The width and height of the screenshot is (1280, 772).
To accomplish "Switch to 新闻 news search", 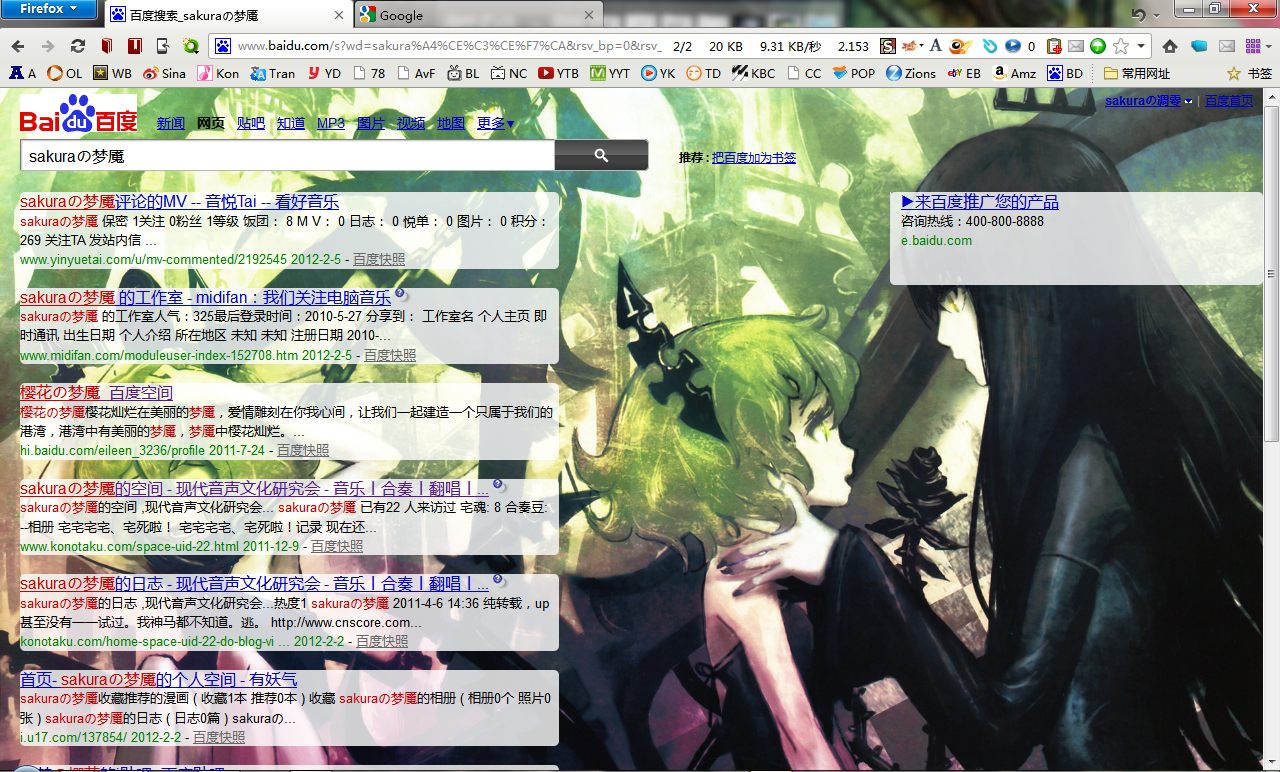I will click(171, 123).
